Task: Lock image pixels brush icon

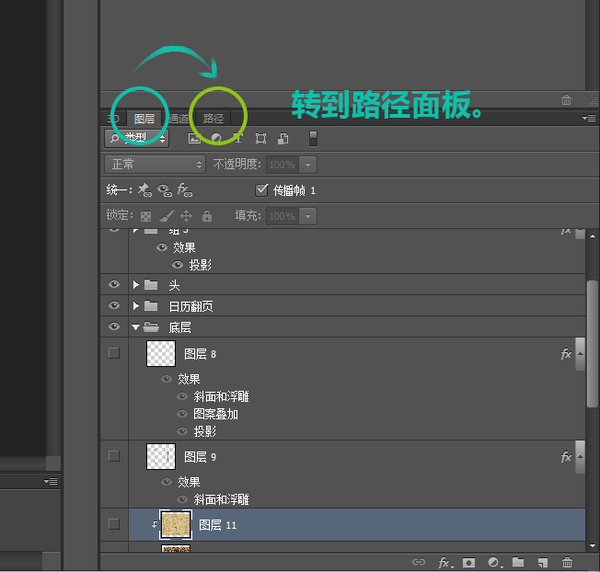Action: pyautogui.click(x=167, y=216)
